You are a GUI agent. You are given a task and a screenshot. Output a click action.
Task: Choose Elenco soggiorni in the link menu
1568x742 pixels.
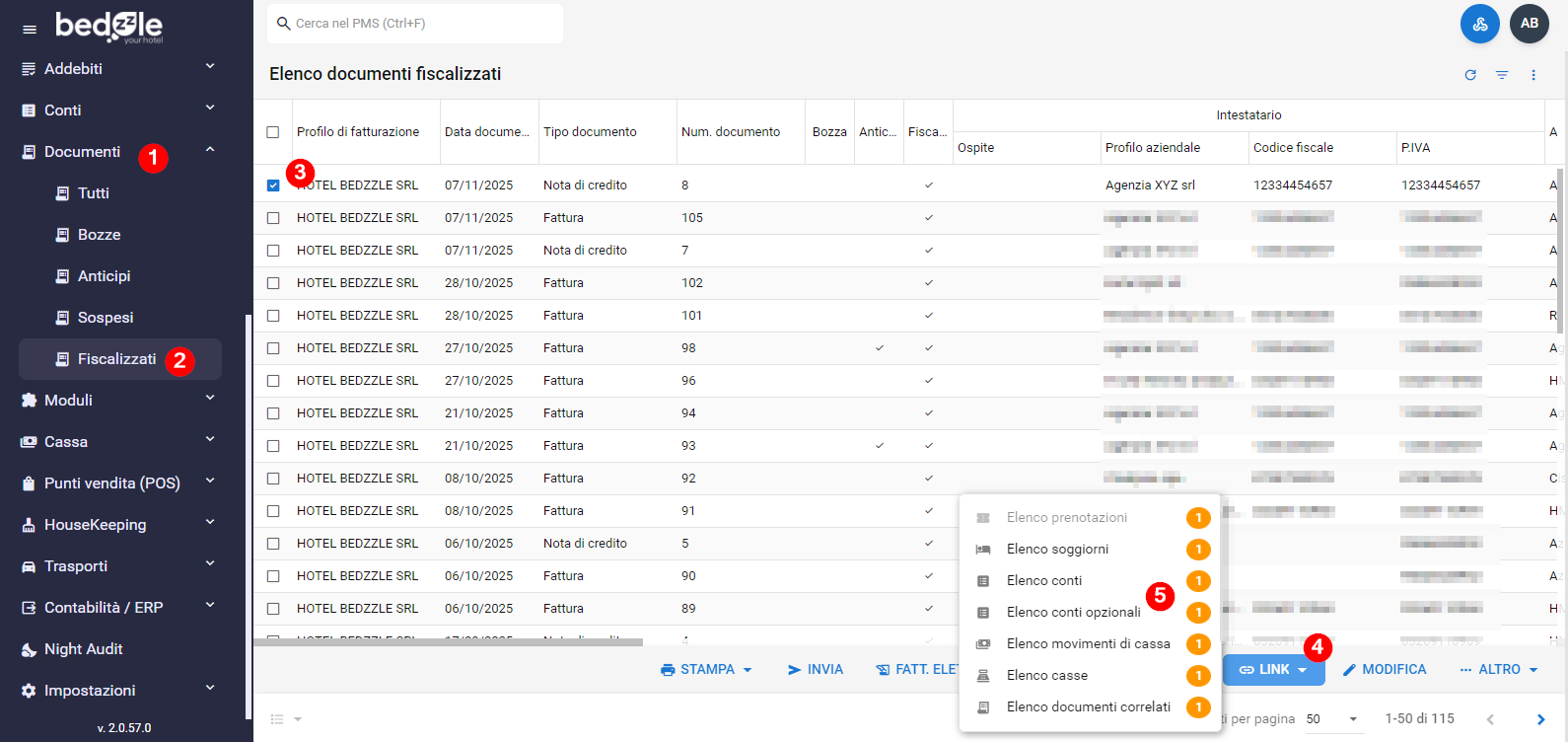coord(1057,550)
